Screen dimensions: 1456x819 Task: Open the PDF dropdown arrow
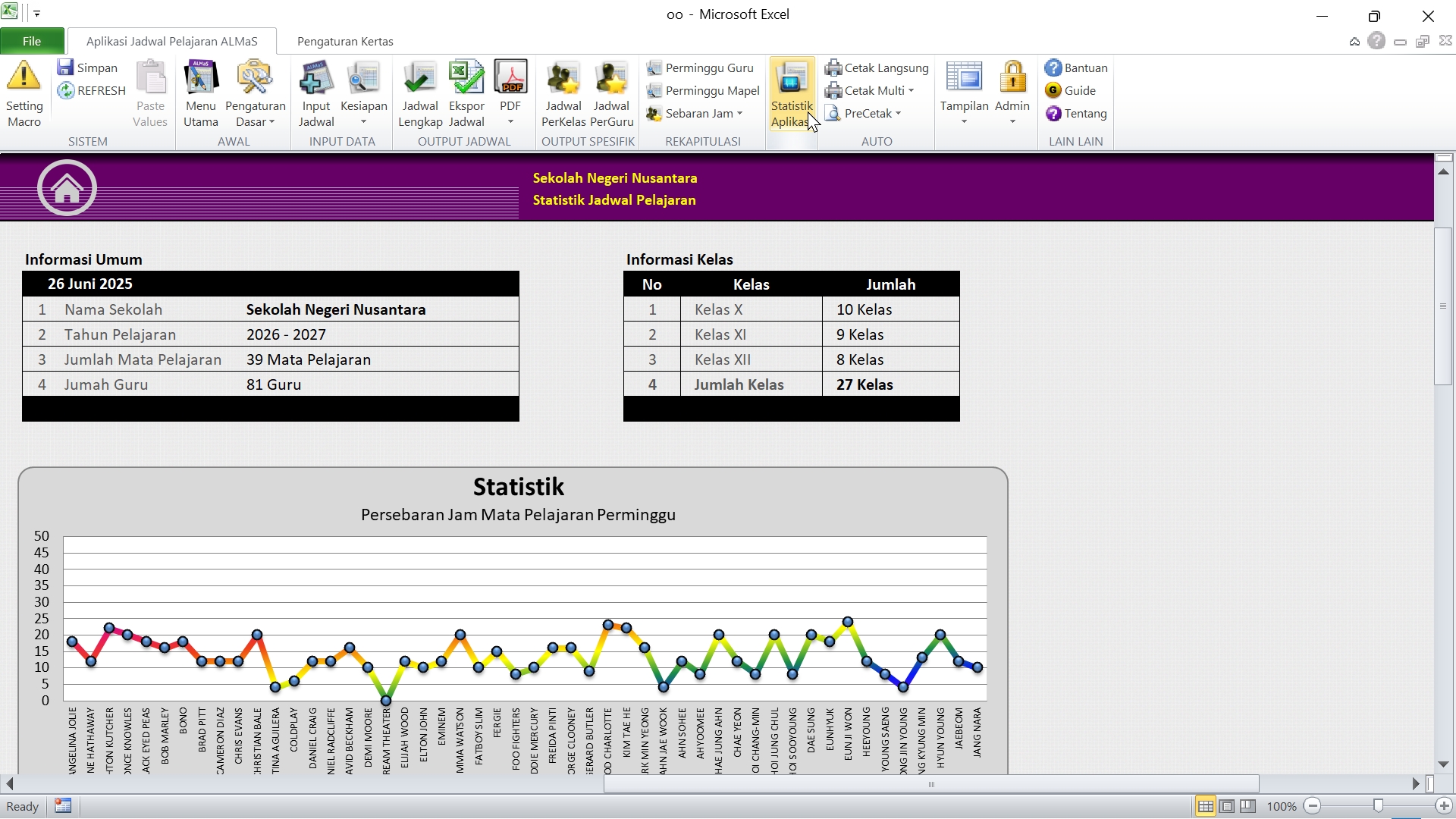tap(510, 122)
